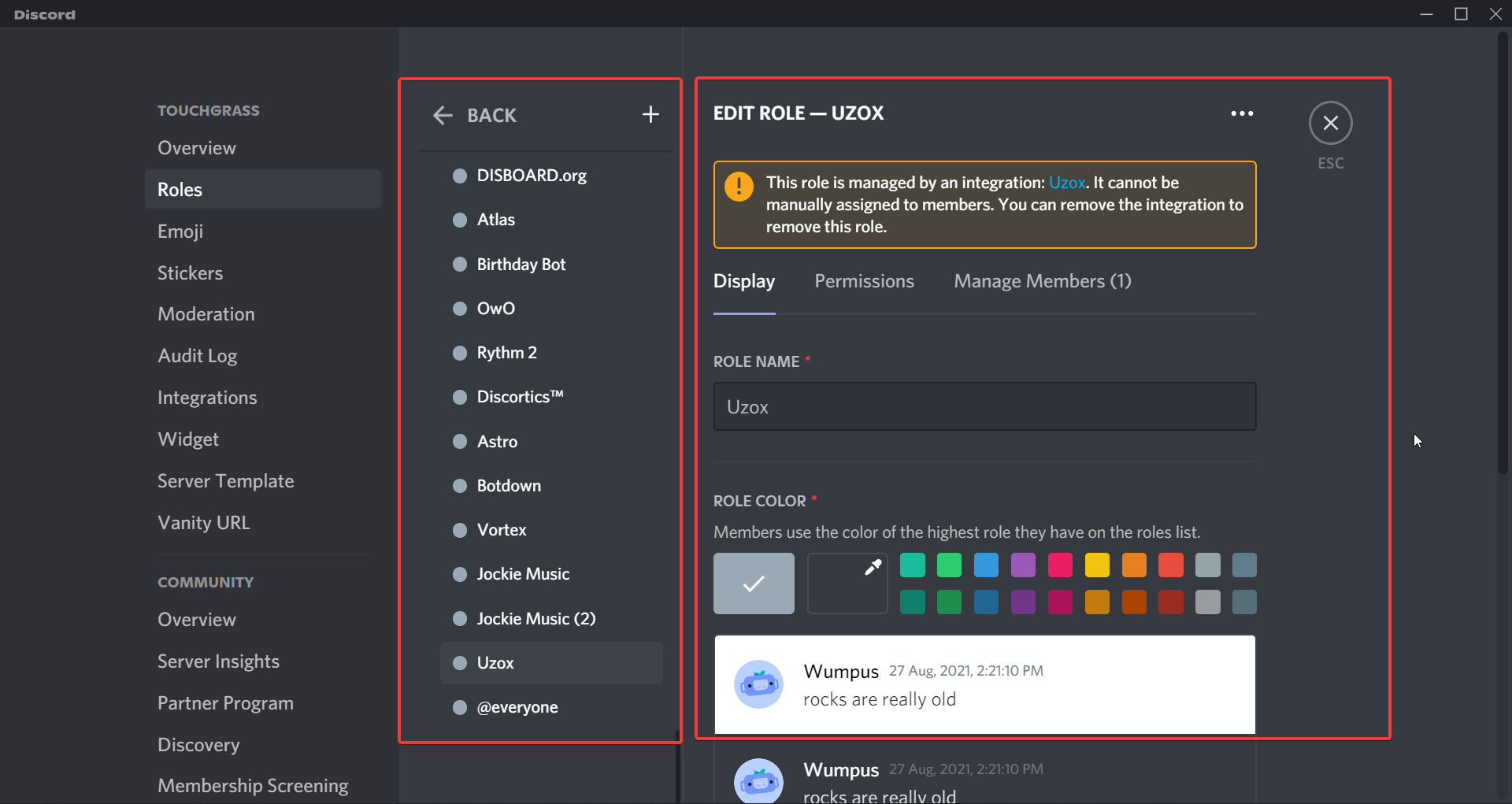Minimize the Discord window
This screenshot has width=1512, height=804.
(1426, 13)
